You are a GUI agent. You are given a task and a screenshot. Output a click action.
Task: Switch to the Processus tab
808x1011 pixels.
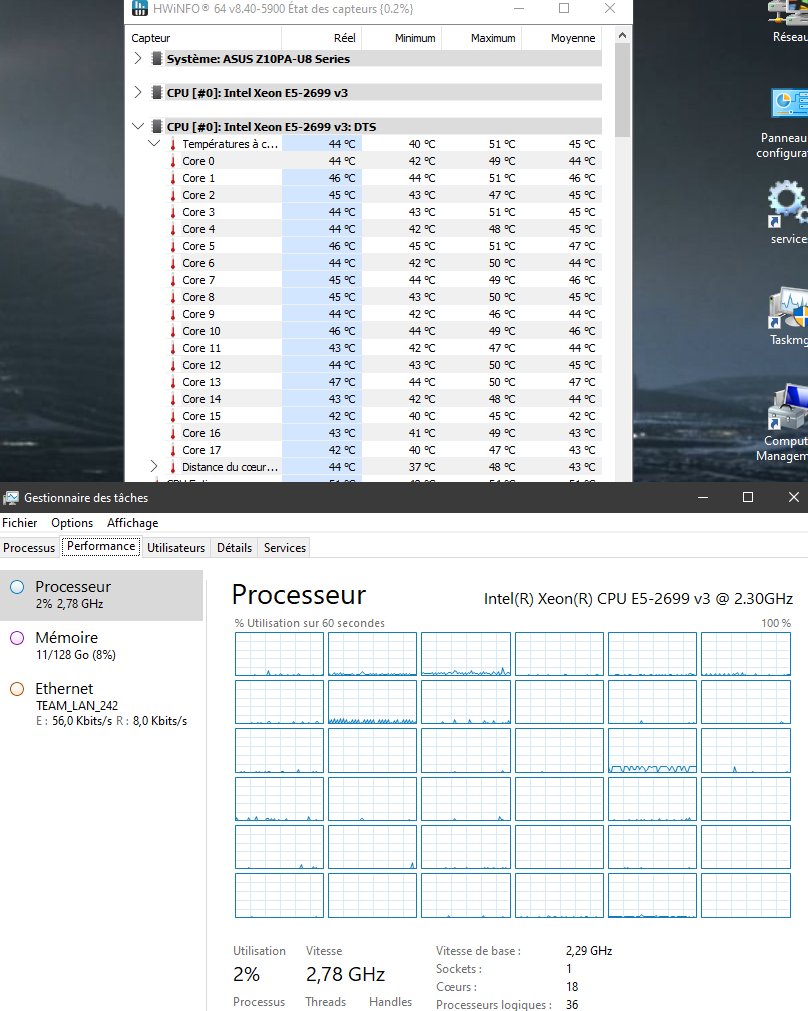pyautogui.click(x=29, y=547)
